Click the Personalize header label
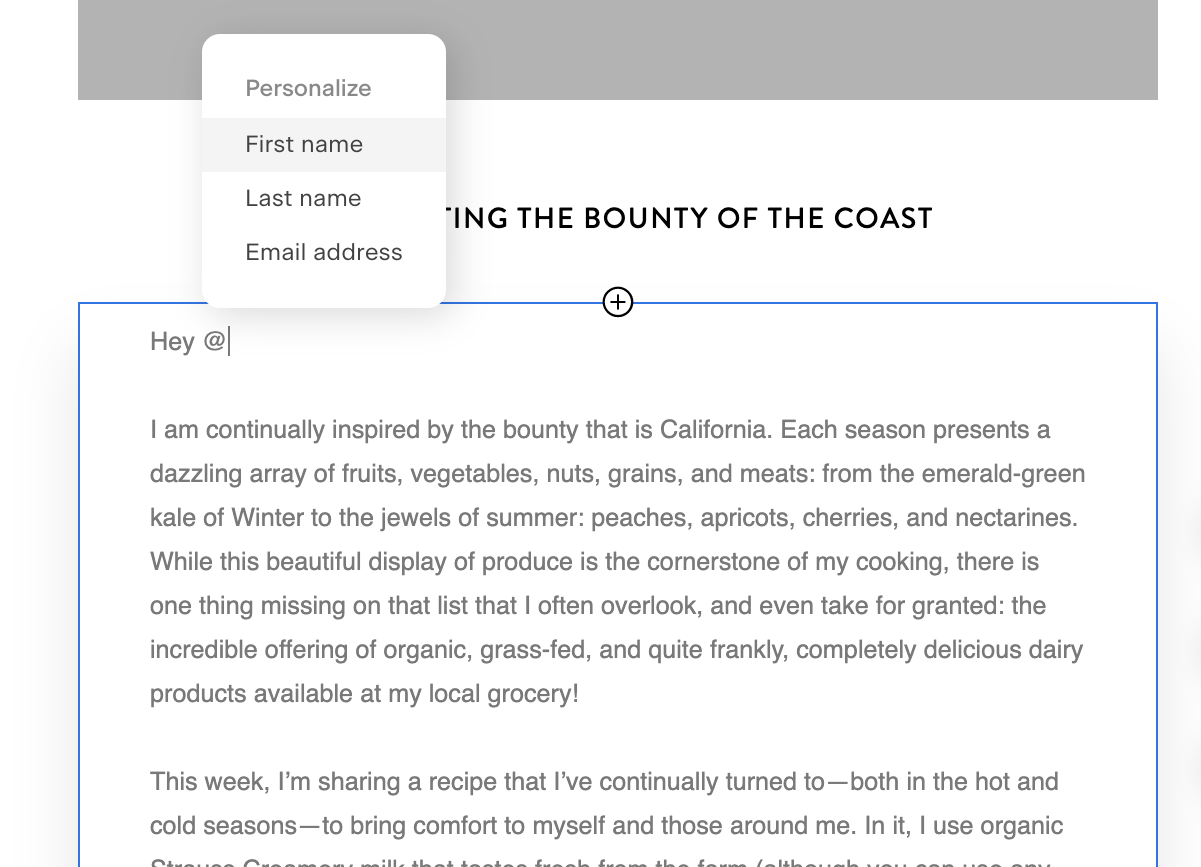 (x=308, y=88)
